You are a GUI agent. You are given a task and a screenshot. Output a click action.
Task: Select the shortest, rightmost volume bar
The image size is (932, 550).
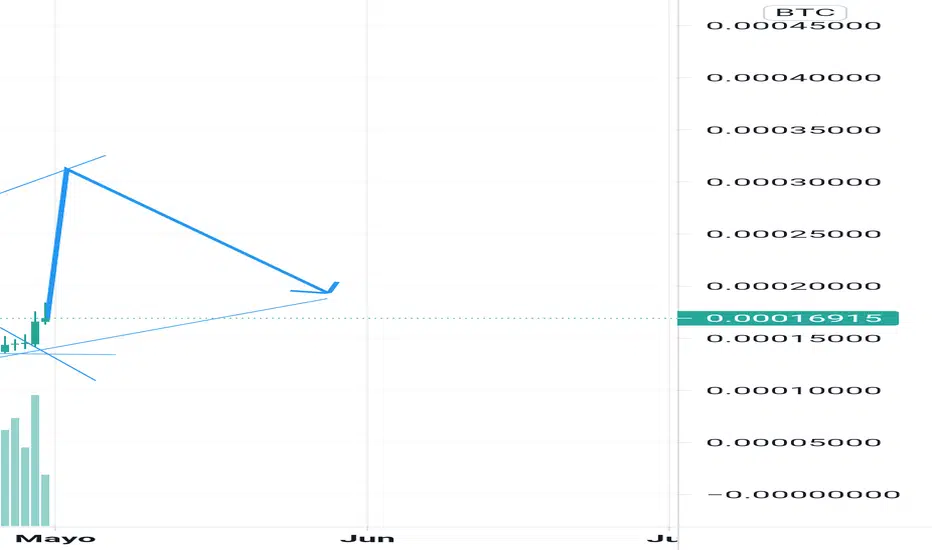pos(45,499)
